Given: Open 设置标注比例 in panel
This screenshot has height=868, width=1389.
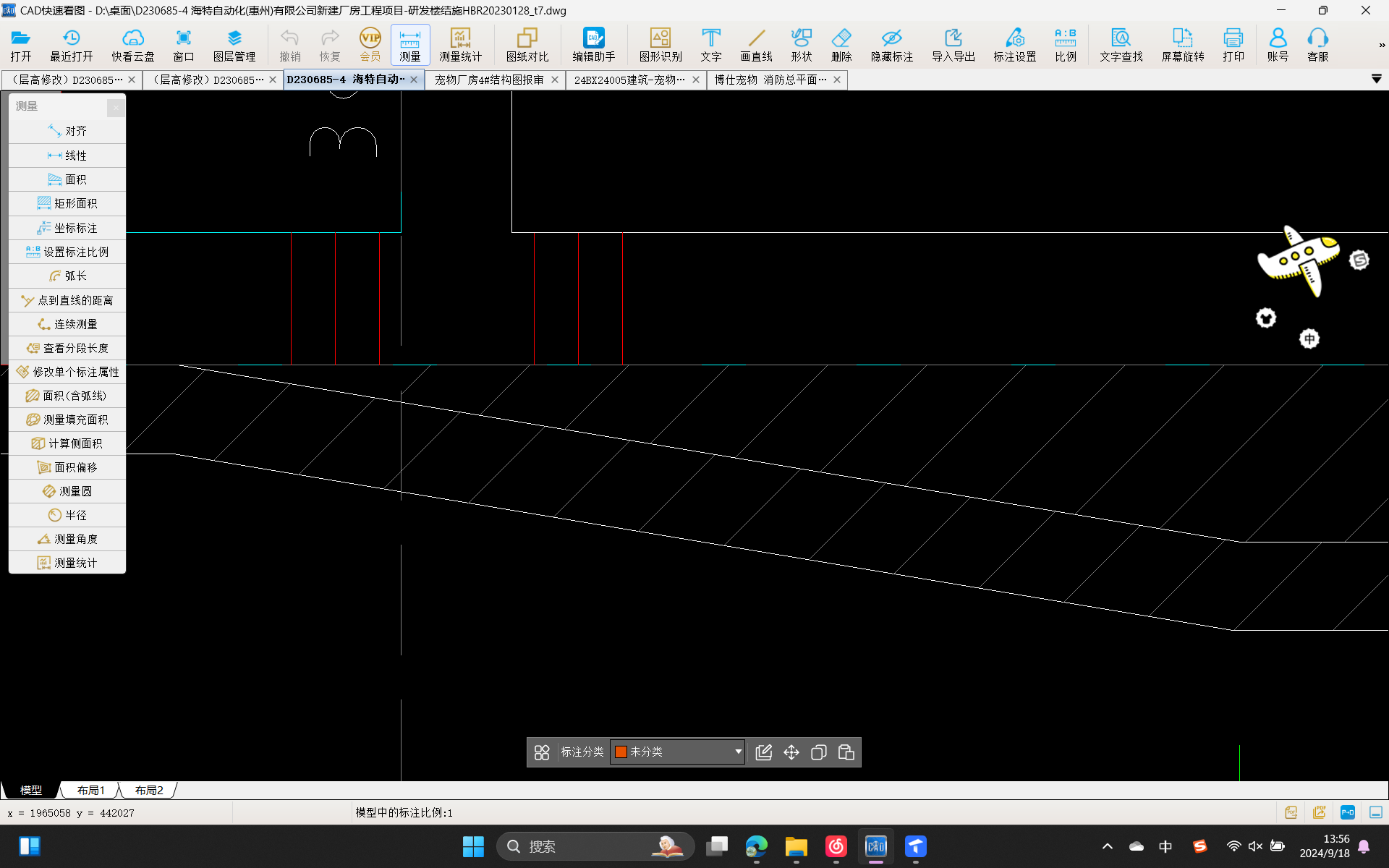Looking at the screenshot, I should (67, 252).
